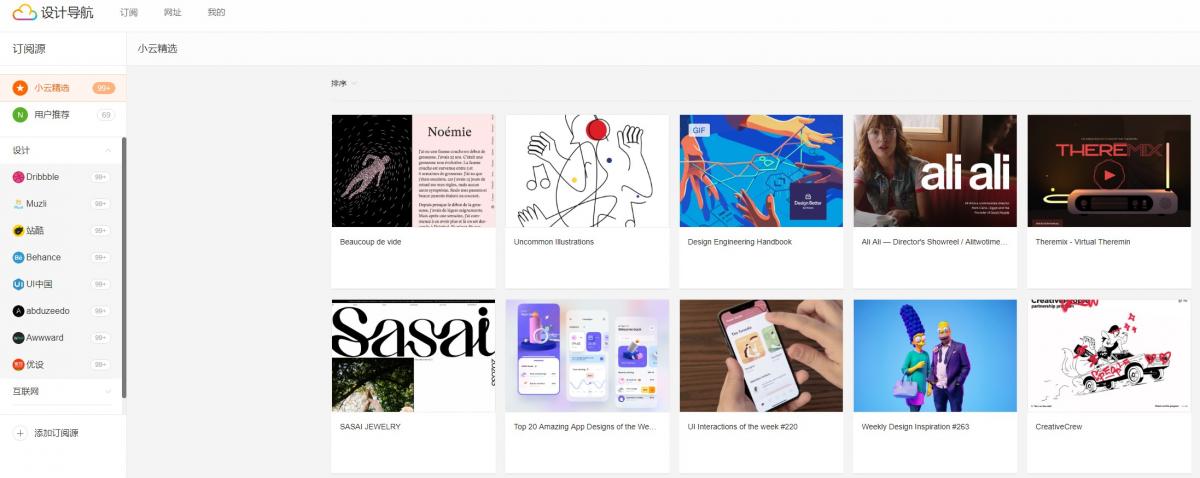Select the Awwward source icon
Screen dimensions: 1200x478
tap(18, 339)
